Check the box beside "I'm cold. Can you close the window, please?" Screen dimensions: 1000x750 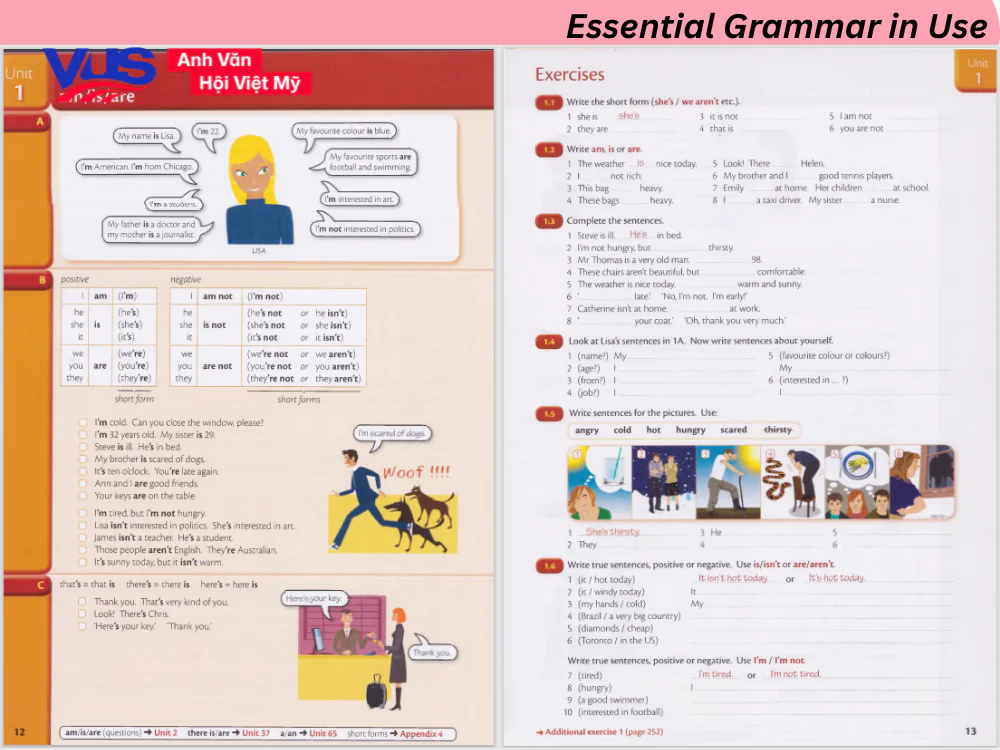[x=83, y=421]
